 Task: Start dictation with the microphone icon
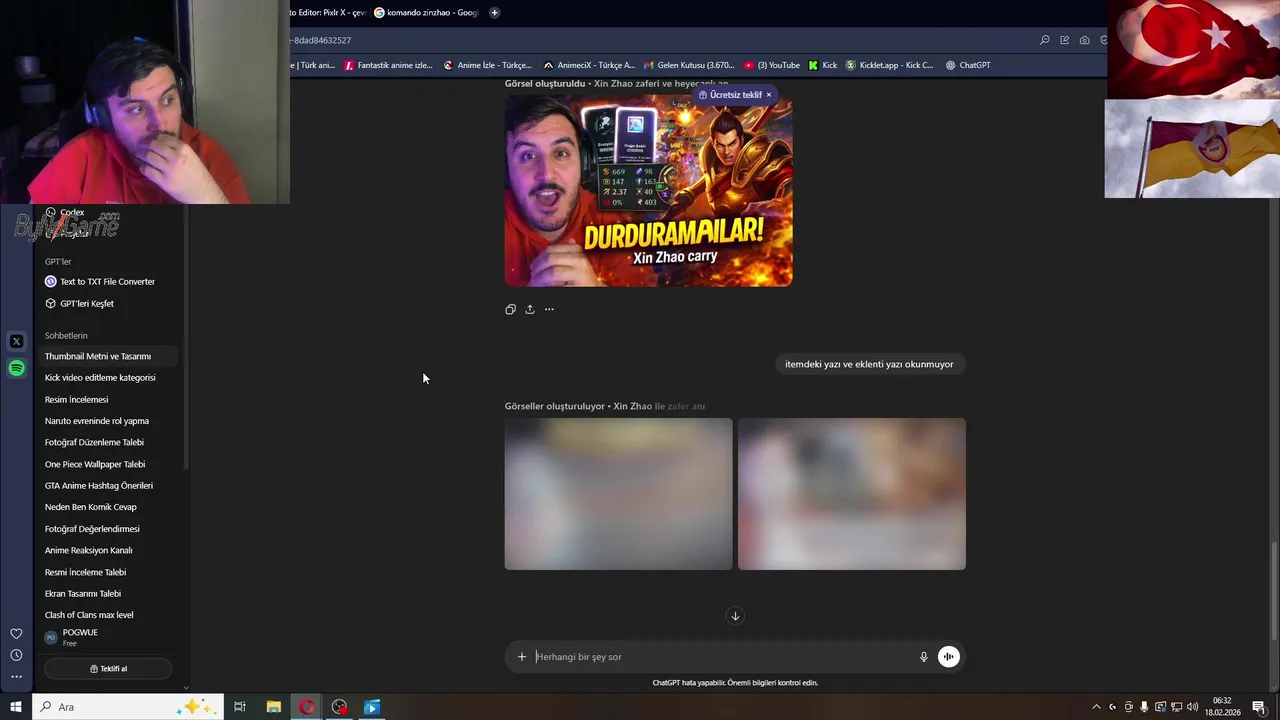[x=924, y=657]
